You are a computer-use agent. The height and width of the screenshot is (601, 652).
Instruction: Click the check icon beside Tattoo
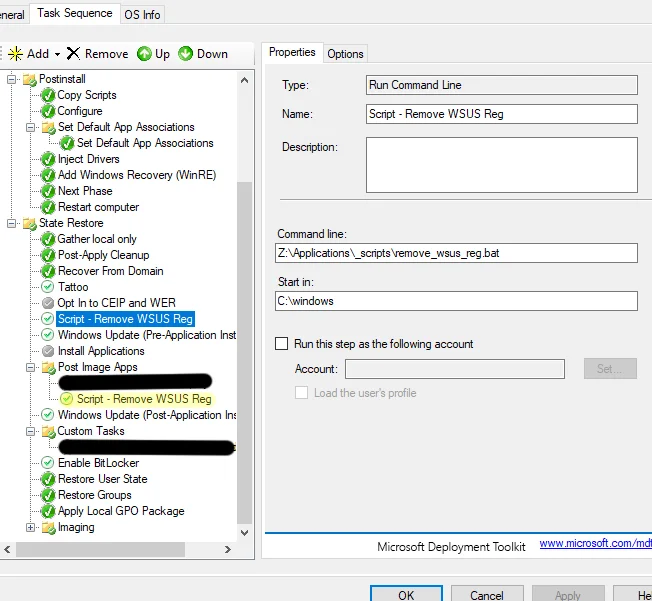(x=48, y=287)
